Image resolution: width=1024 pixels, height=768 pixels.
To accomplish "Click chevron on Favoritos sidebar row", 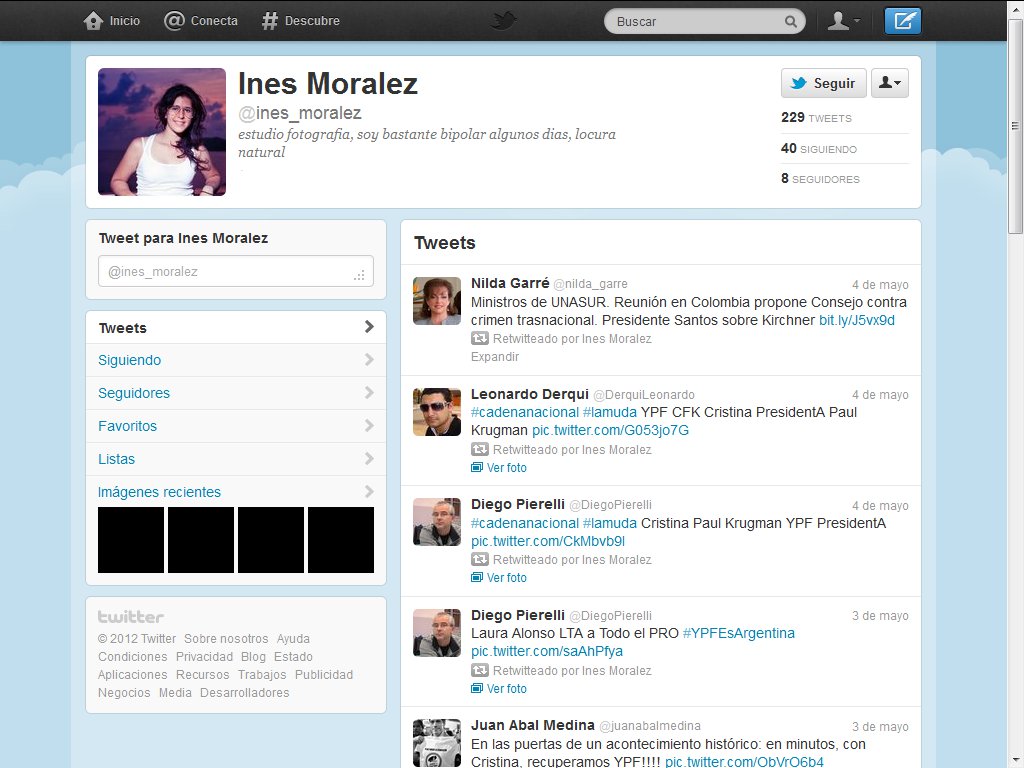I will [369, 426].
